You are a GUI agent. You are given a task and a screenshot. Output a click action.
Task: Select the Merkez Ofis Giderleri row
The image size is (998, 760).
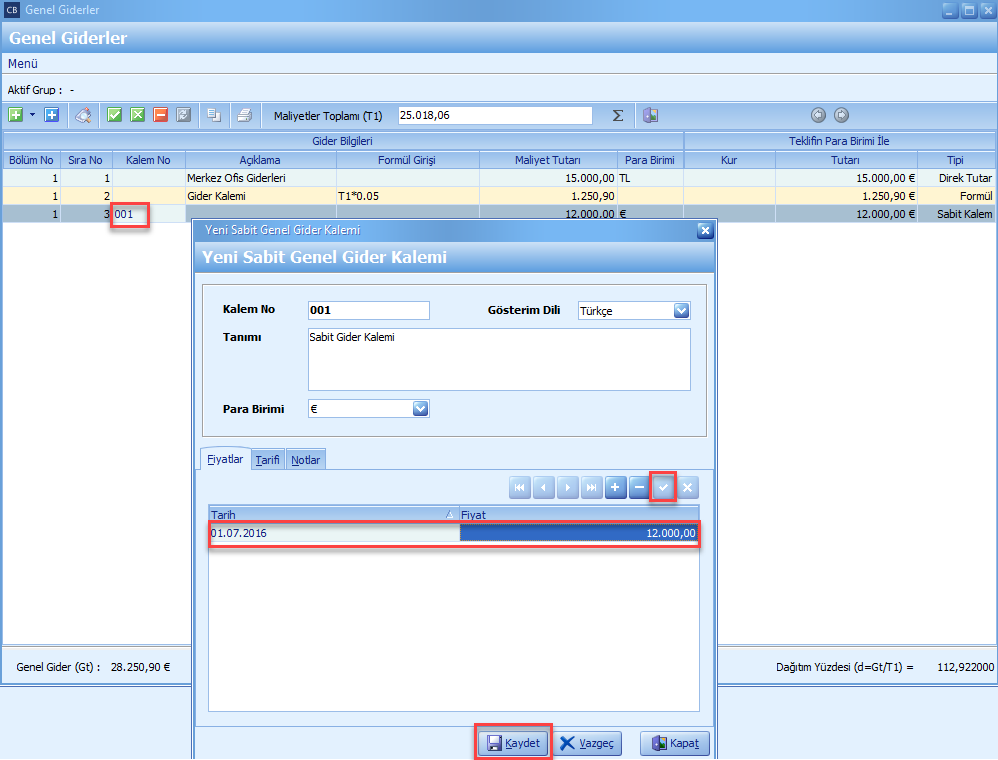pyautogui.click(x=260, y=177)
